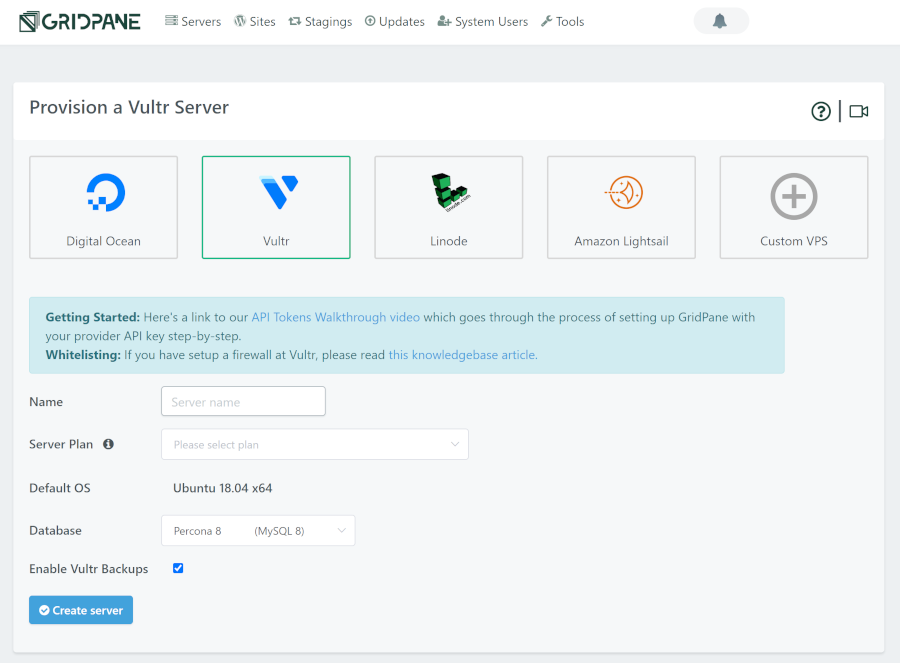Go to Stagings page

click(x=320, y=21)
